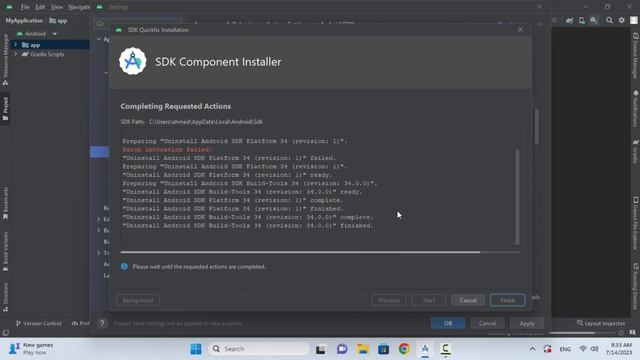Viewport: 640px width, 360px height.
Task: Click the Sync Project with Gradle Files icon
Action: click(x=569, y=20)
